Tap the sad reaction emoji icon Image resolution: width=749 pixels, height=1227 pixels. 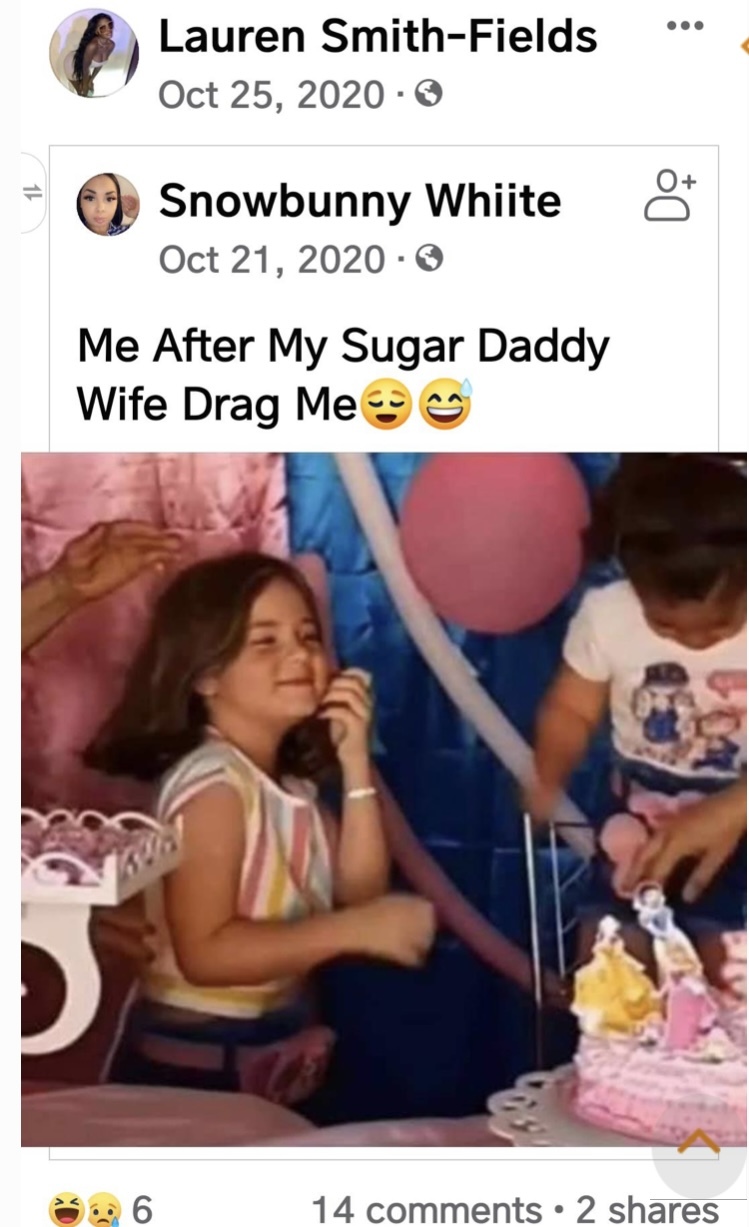[101, 1208]
